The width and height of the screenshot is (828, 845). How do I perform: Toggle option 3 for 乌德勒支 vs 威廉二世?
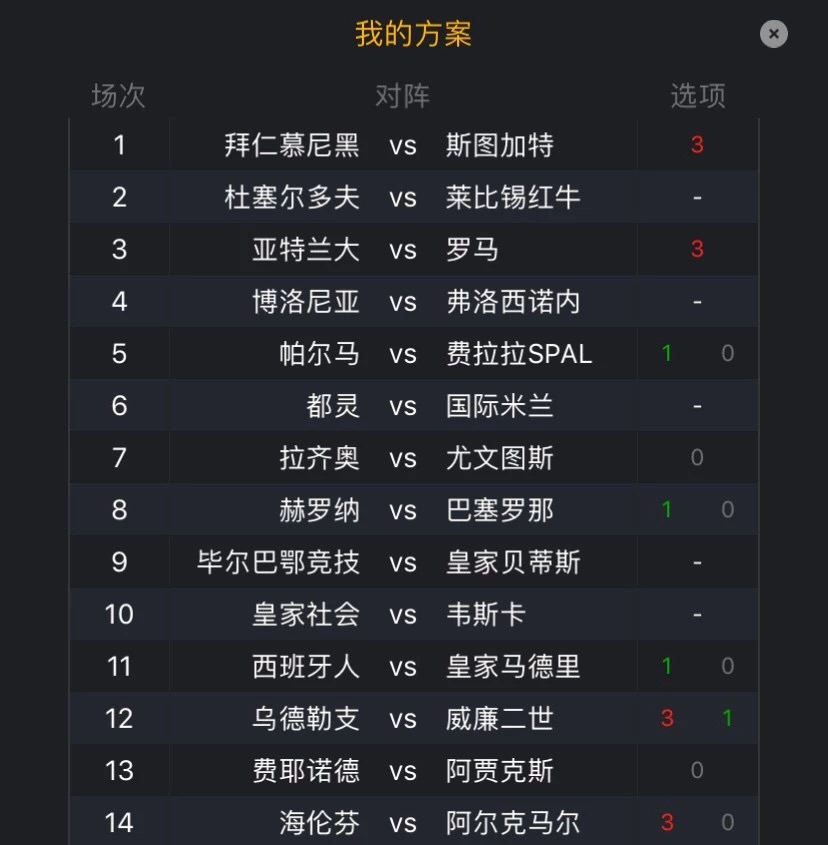pos(667,718)
